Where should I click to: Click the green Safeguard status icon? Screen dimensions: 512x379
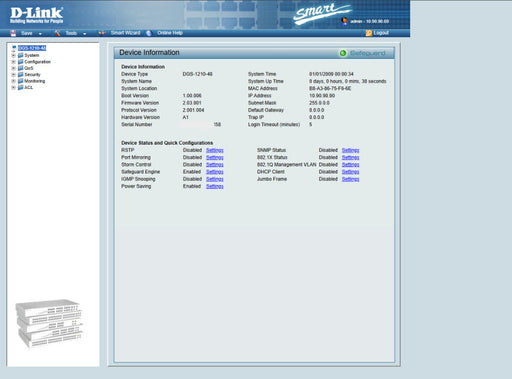(343, 53)
